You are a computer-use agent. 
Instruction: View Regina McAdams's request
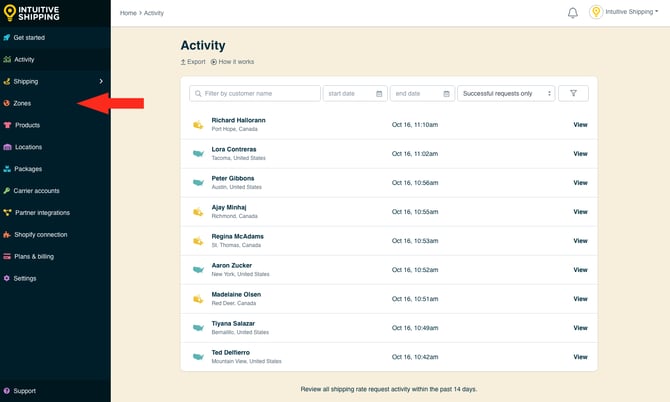pos(580,241)
